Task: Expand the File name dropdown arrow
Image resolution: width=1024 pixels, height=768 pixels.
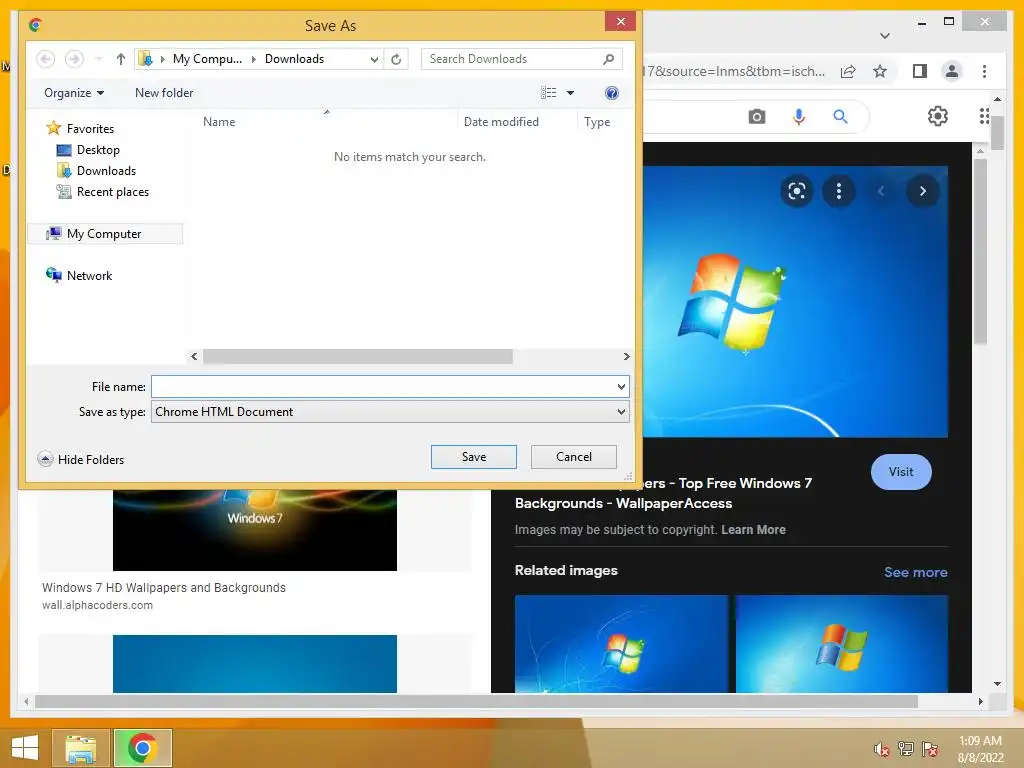Action: coord(621,387)
